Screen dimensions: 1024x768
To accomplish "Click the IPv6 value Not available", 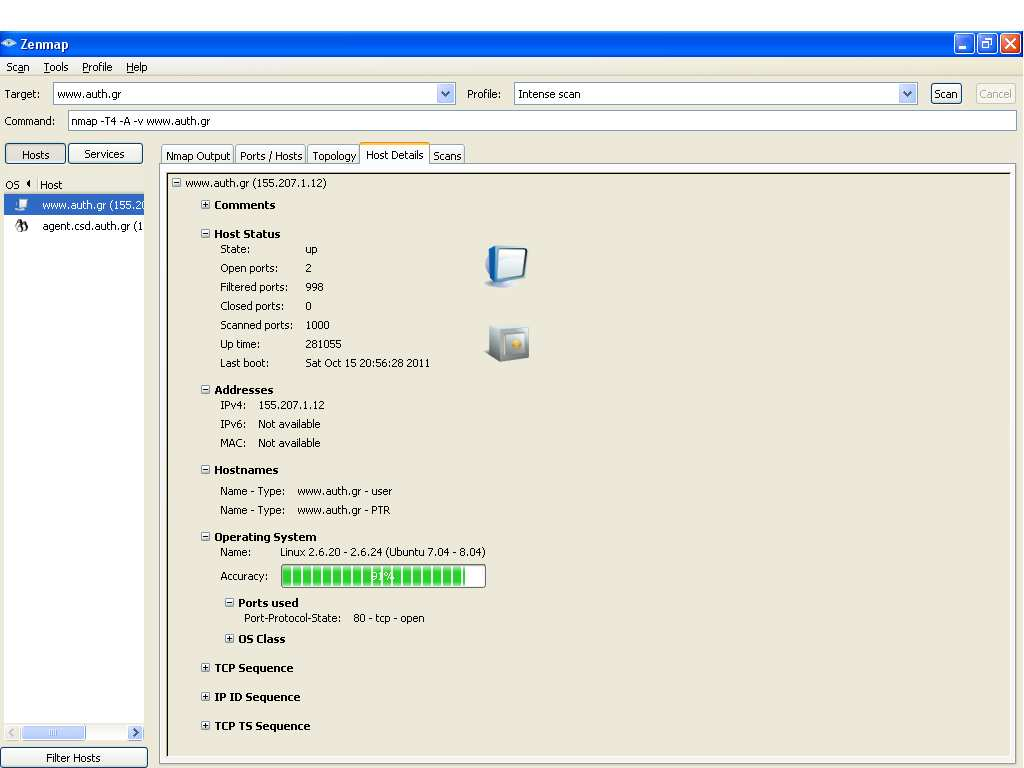I will tap(289, 424).
